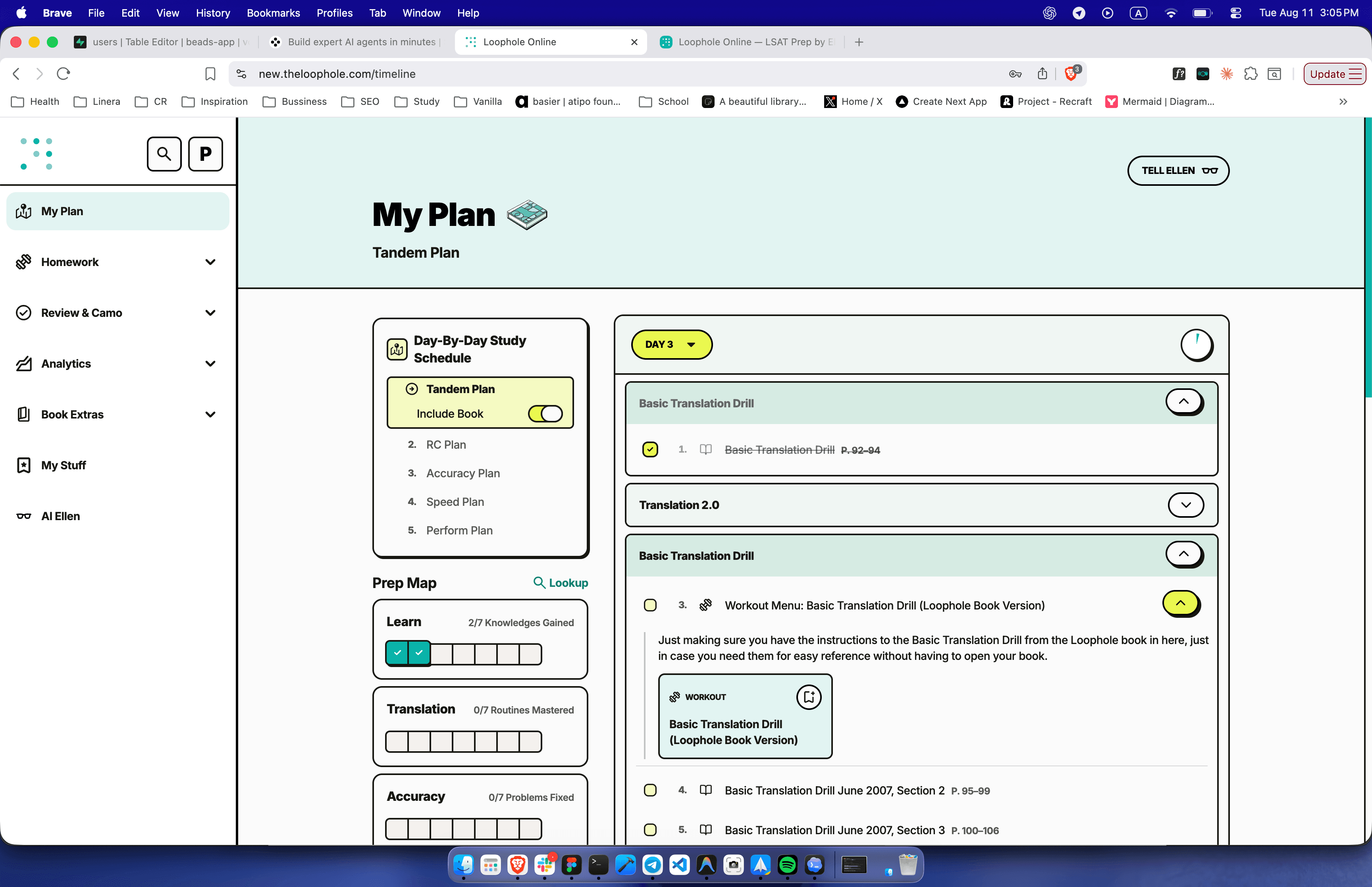Click the Update browser button
Image resolution: width=1372 pixels, height=887 pixels.
point(1335,74)
